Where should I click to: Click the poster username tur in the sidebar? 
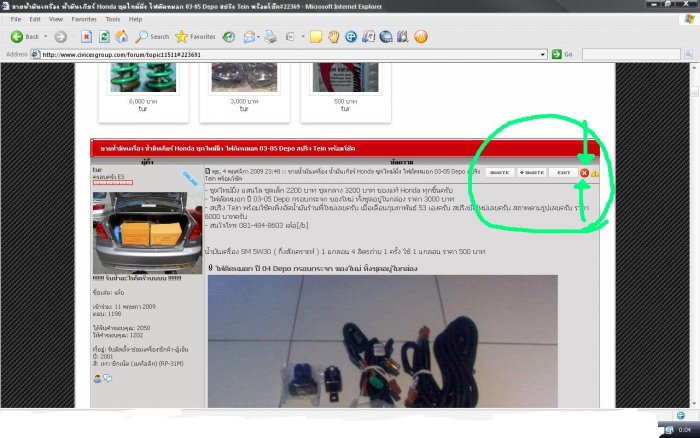pos(97,170)
